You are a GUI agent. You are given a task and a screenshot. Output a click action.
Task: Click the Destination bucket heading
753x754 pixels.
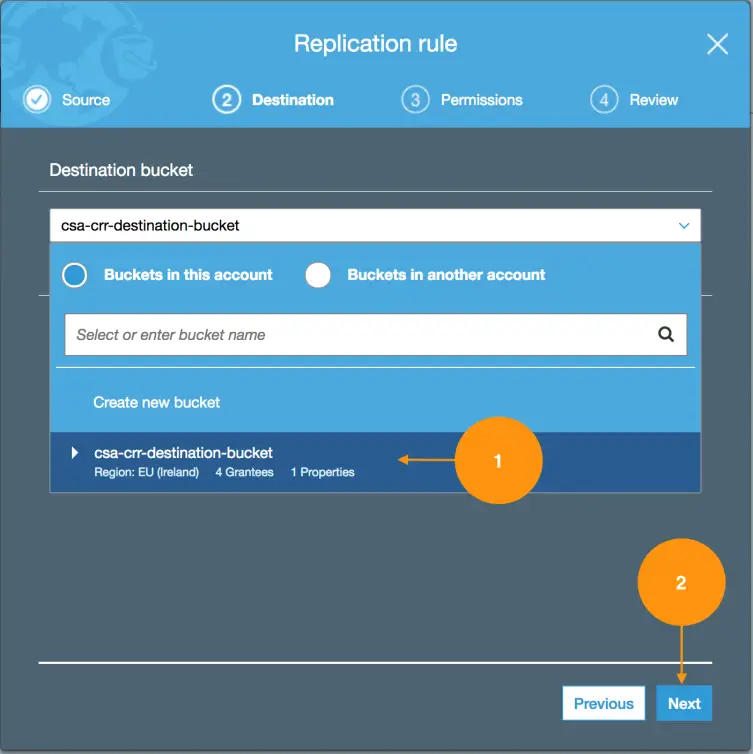[121, 170]
